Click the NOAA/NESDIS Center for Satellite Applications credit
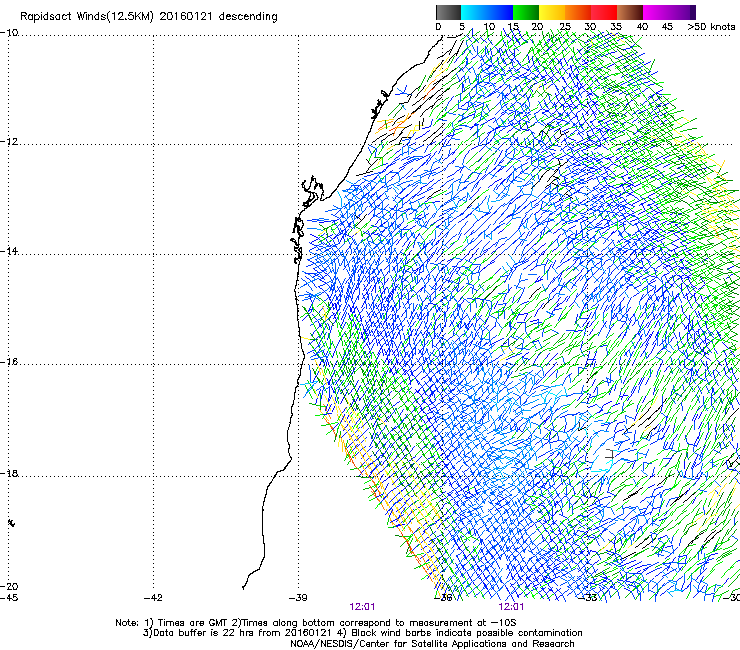Image resolution: width=740 pixels, height=650 pixels. 432,644
